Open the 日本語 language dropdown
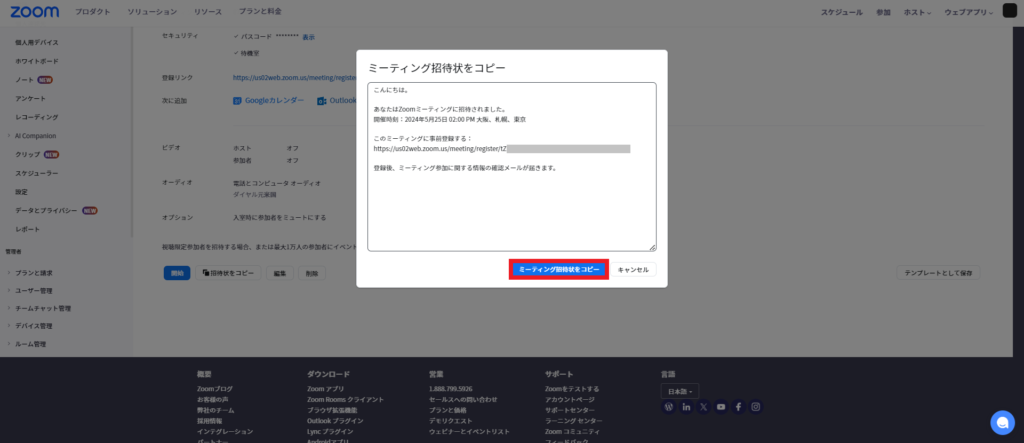Image resolution: width=1024 pixels, height=443 pixels. coord(680,390)
